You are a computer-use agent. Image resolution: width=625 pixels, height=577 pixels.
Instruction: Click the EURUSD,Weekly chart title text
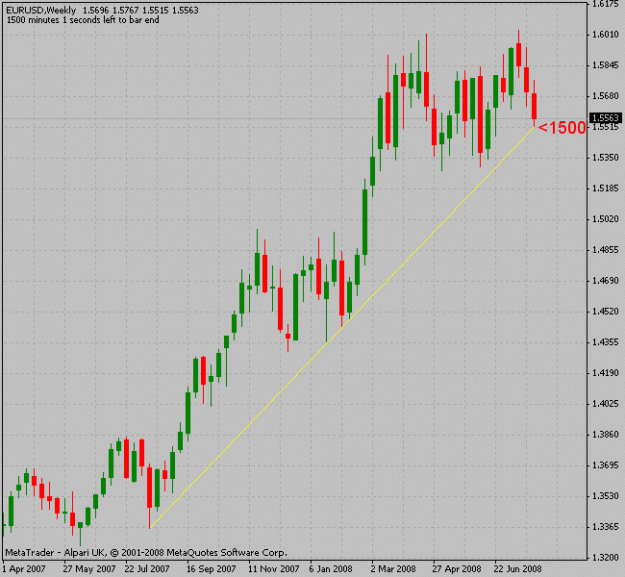41,10
